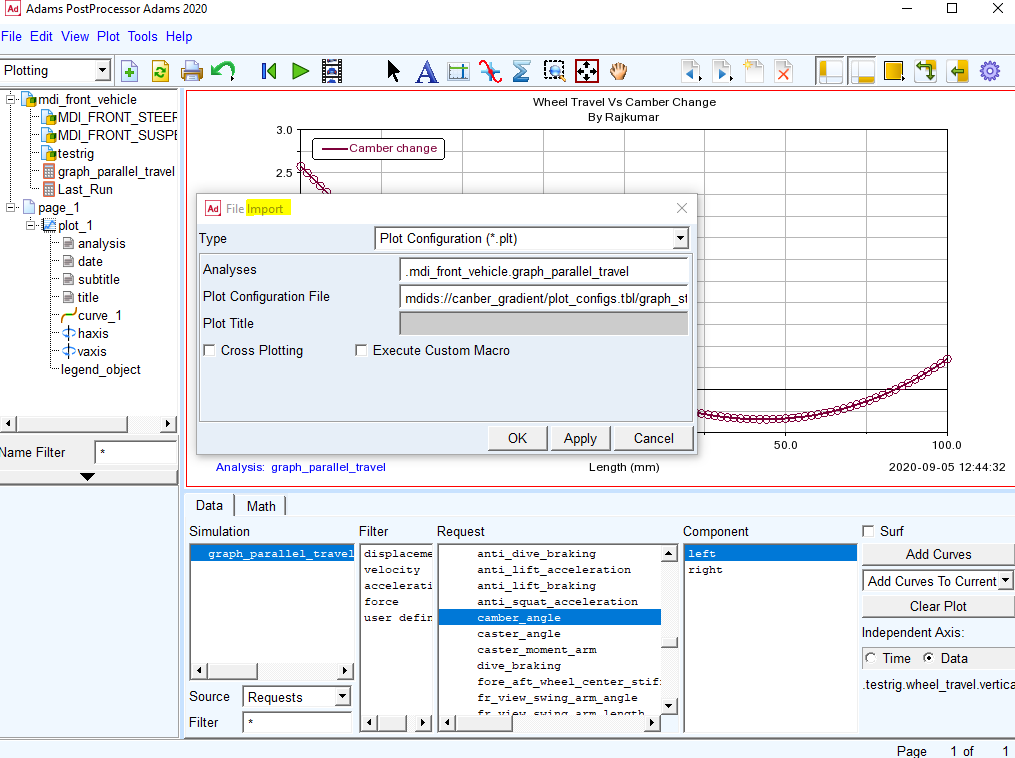Image resolution: width=1015 pixels, height=758 pixels.
Task: Tick the Surf checkbox
Action: [868, 531]
